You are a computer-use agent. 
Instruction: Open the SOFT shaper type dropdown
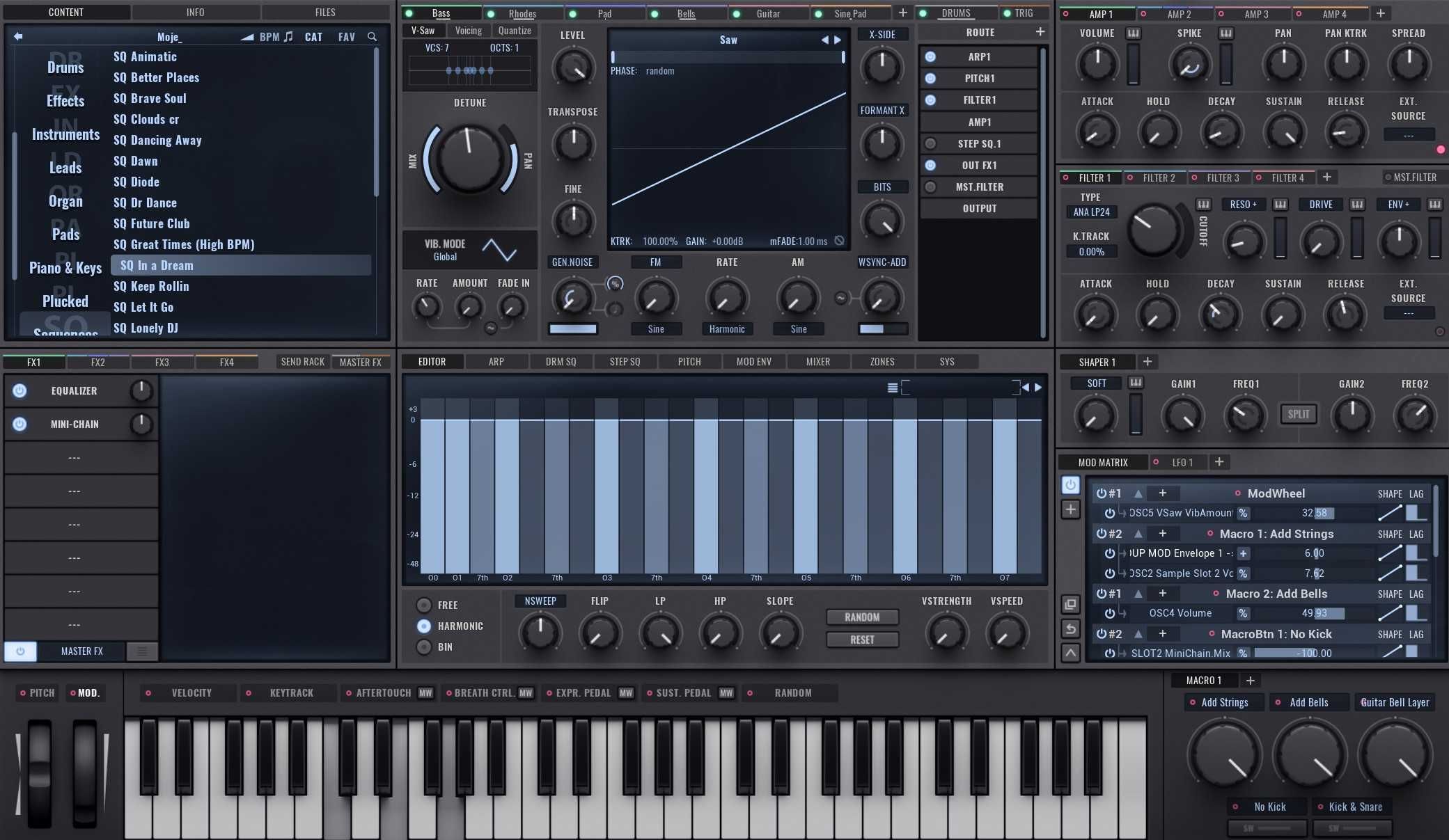coord(1097,383)
